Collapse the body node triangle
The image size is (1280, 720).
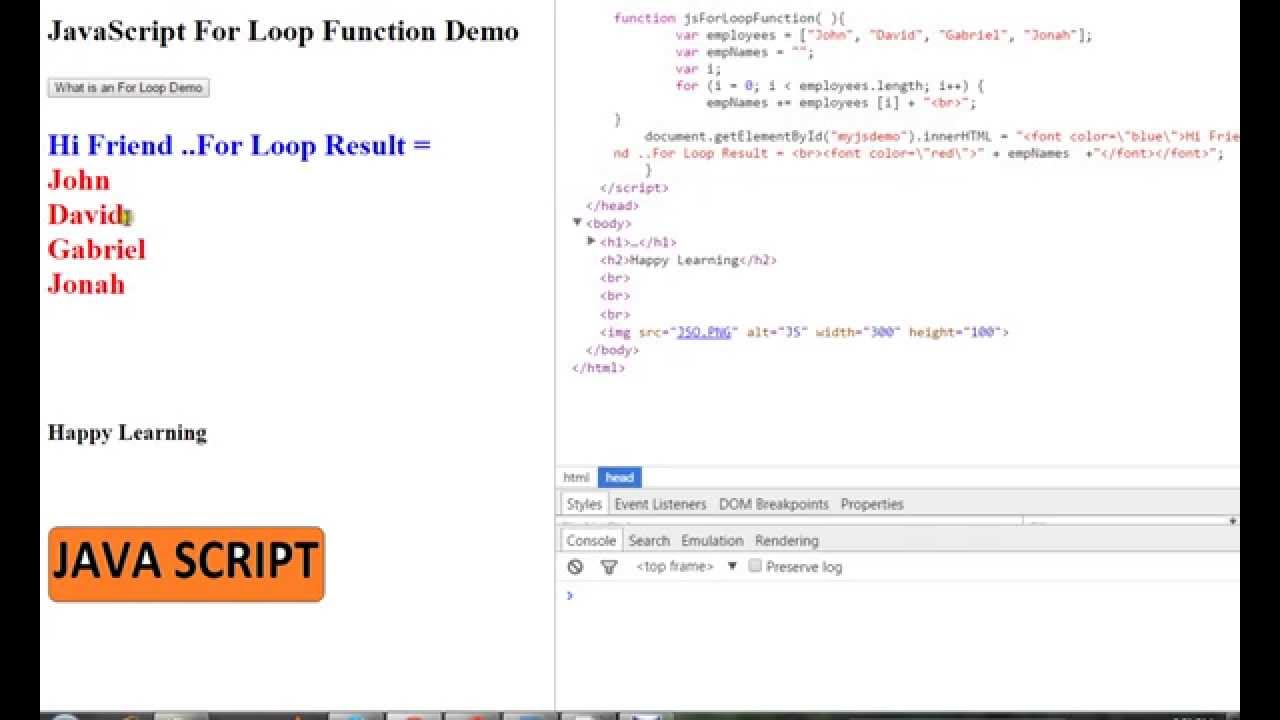click(x=577, y=223)
